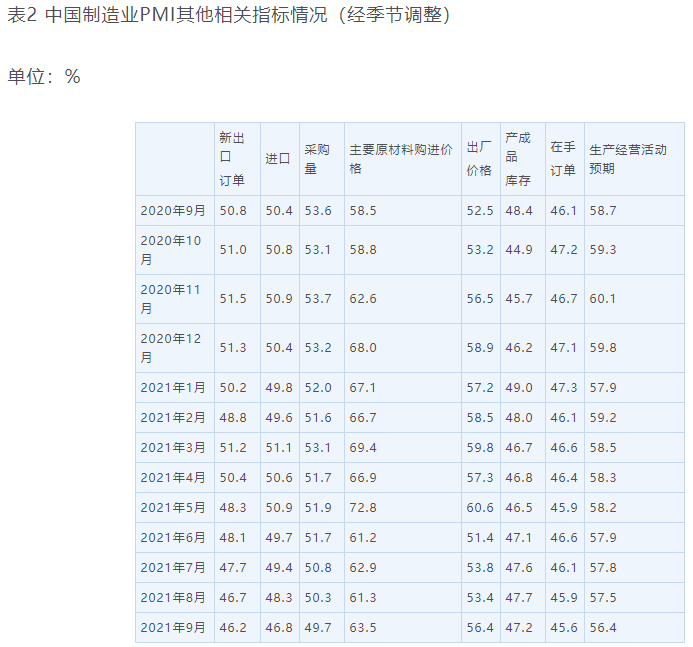Image resolution: width=693 pixels, height=647 pixels.
Task: Click the 2021年4月 row label
Action: coord(173,478)
